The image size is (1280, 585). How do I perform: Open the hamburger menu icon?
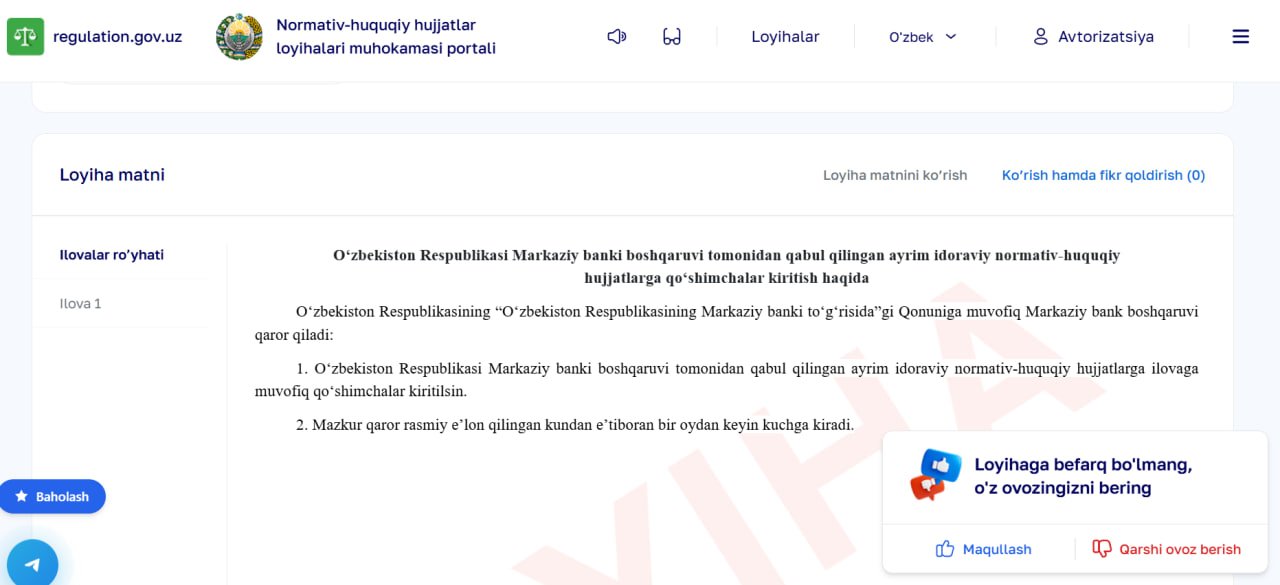(x=1241, y=37)
